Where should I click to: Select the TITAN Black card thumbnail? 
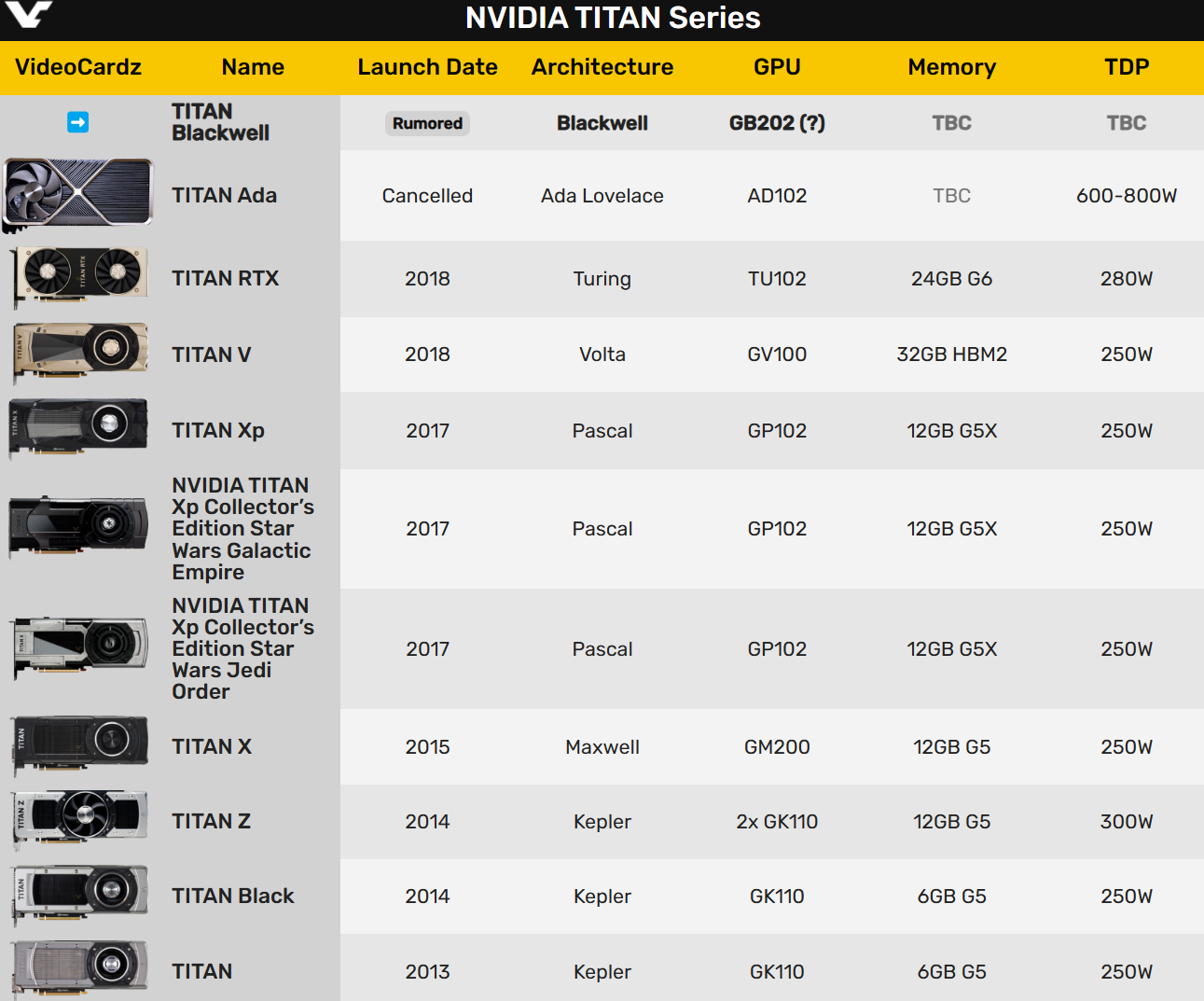click(x=80, y=895)
